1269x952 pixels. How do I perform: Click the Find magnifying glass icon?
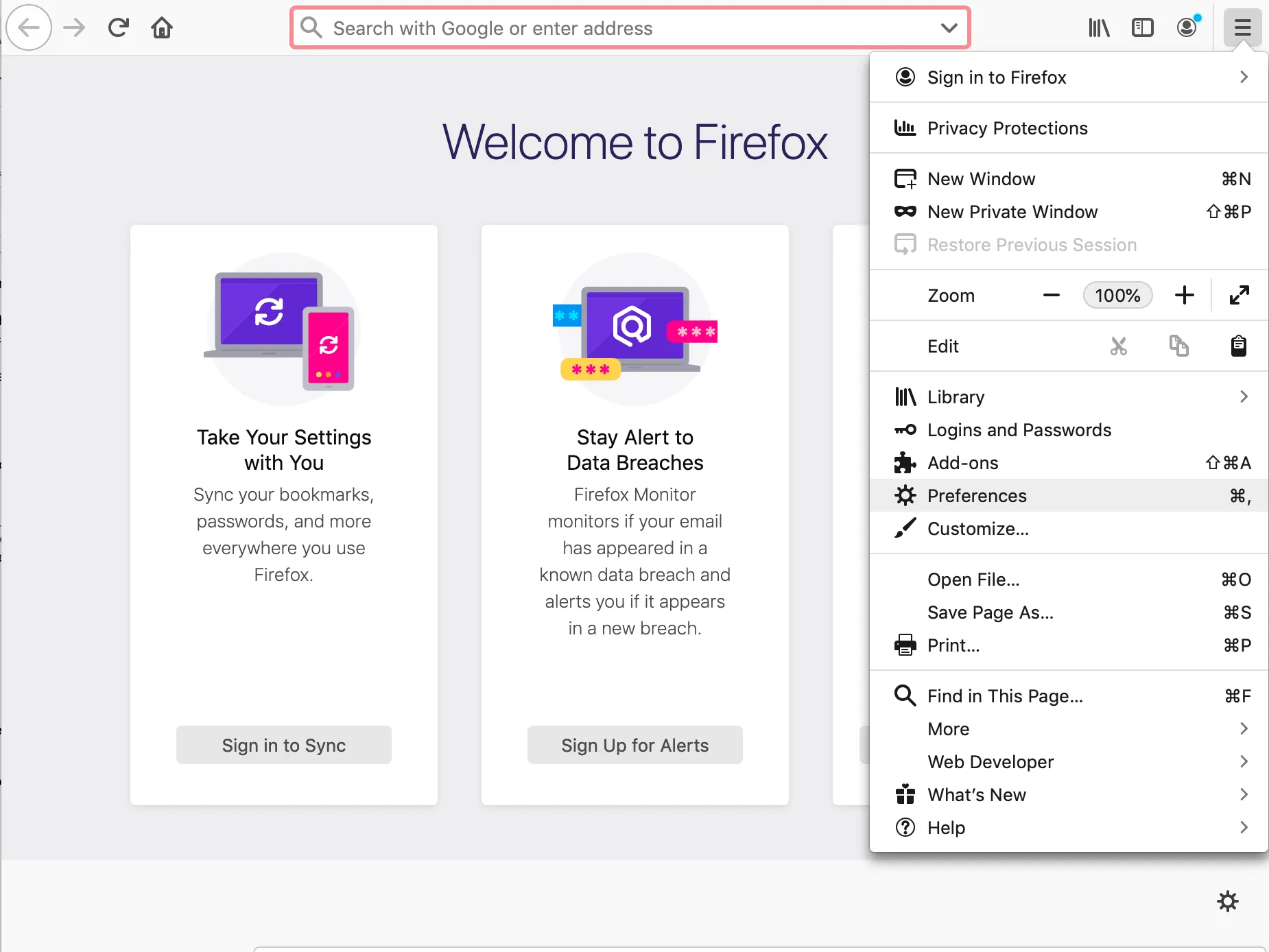(905, 696)
